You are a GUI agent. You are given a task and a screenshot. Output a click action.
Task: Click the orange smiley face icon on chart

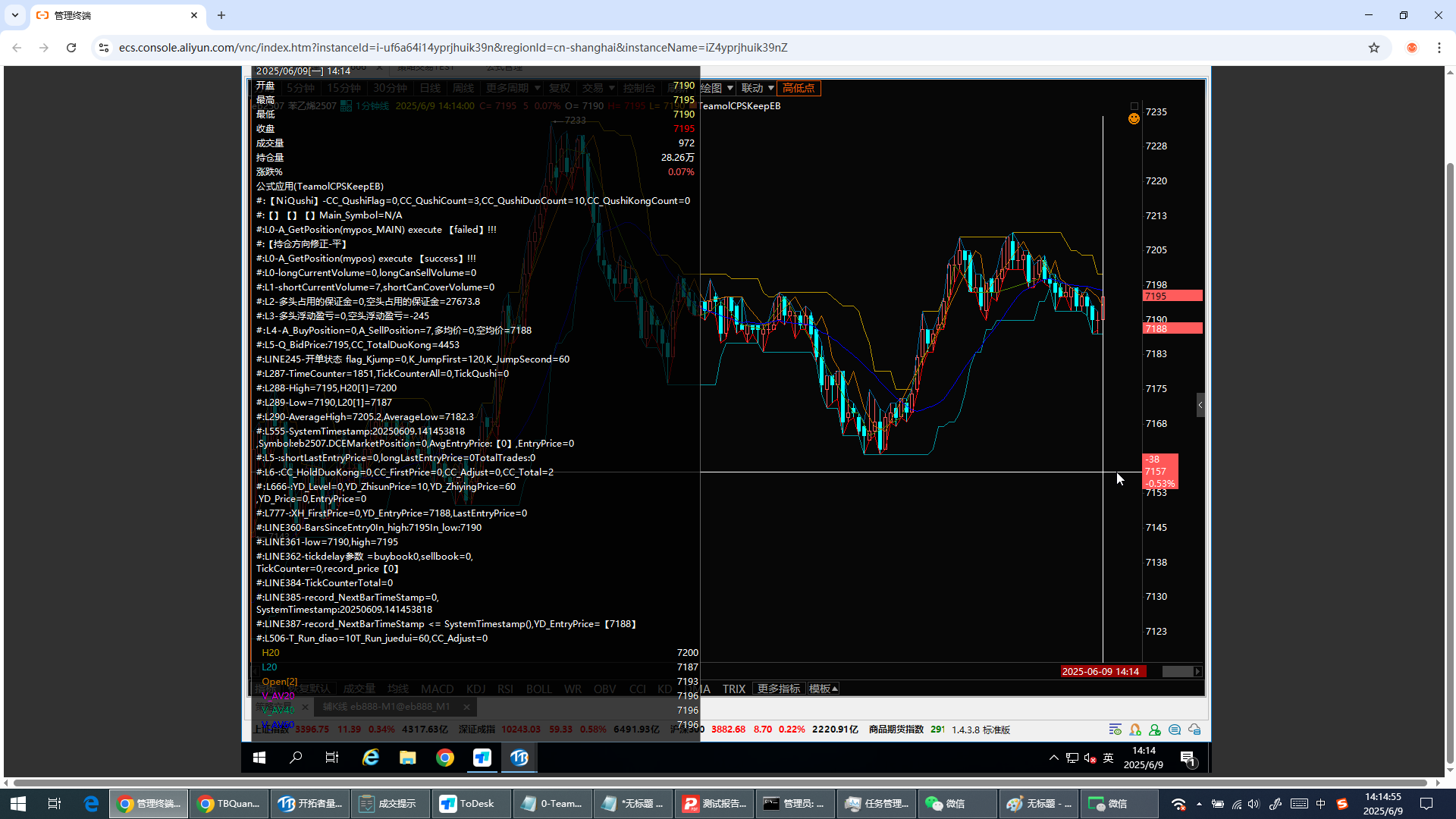1134,118
